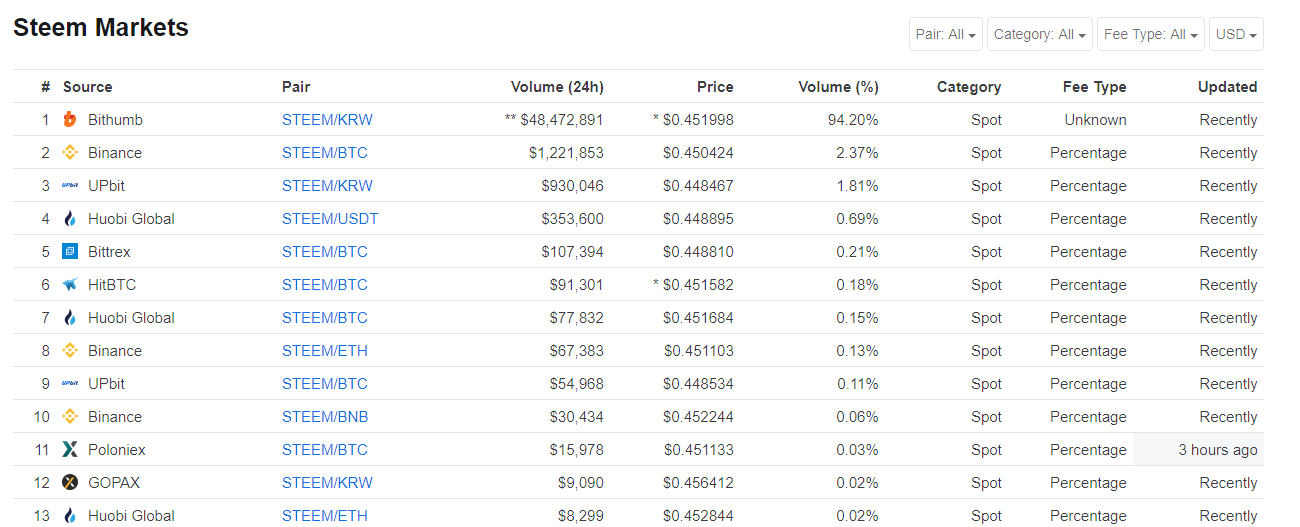Click the 2.37% volume percentage

857,153
